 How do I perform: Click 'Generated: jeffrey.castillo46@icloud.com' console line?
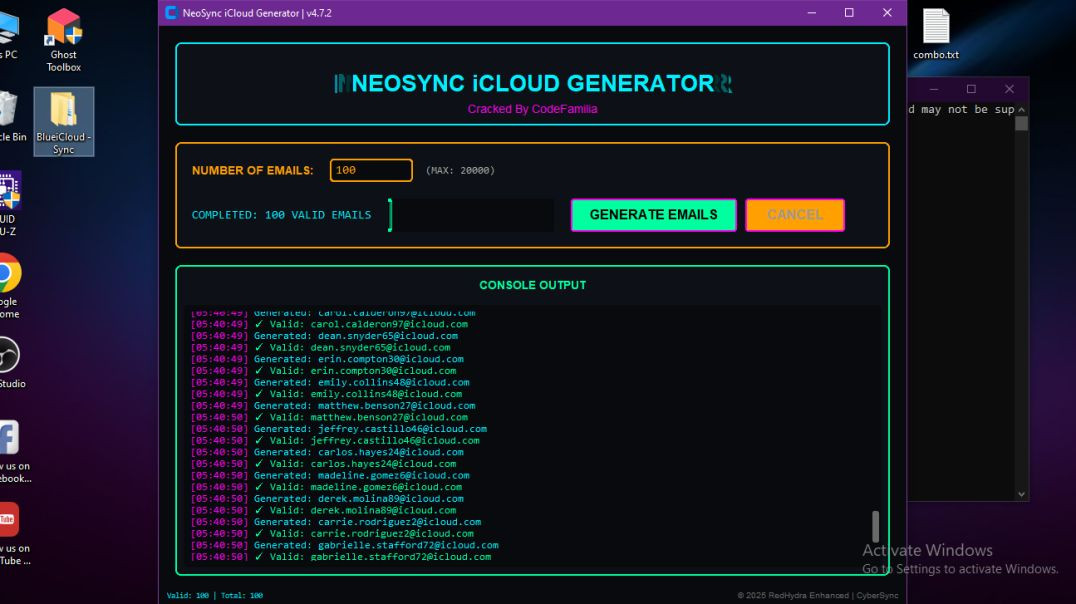point(339,428)
